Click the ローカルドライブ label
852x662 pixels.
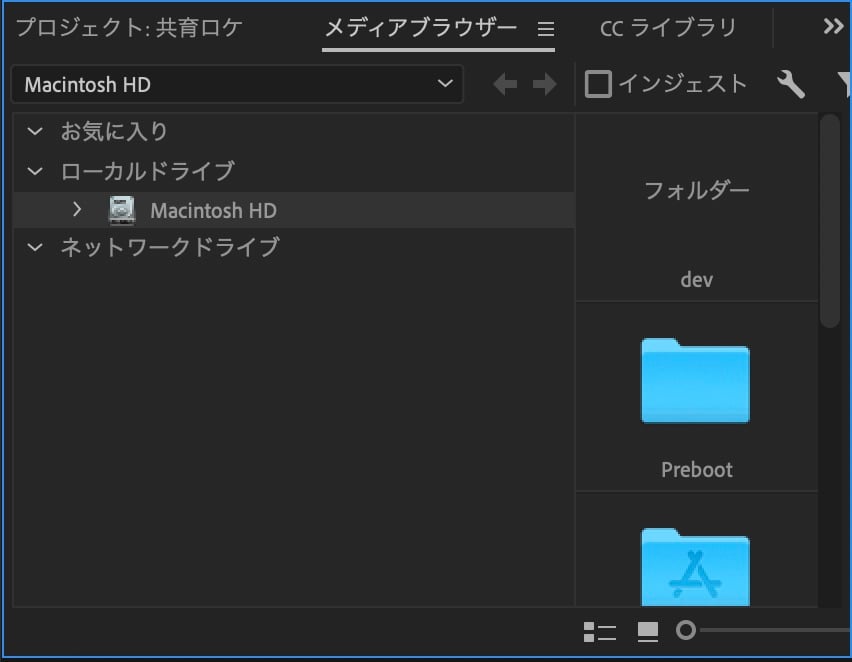point(148,171)
